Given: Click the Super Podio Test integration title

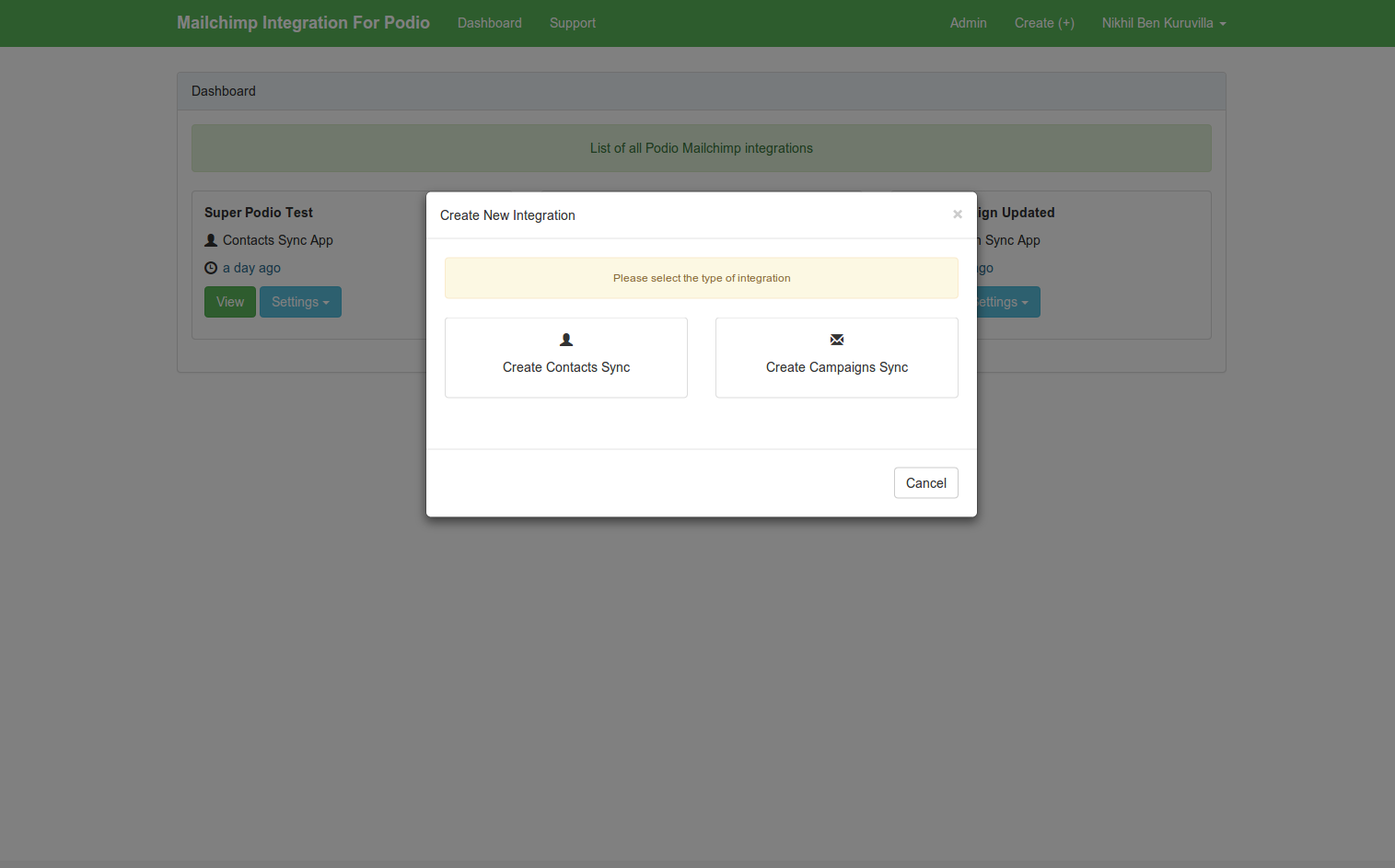Looking at the screenshot, I should click(259, 213).
